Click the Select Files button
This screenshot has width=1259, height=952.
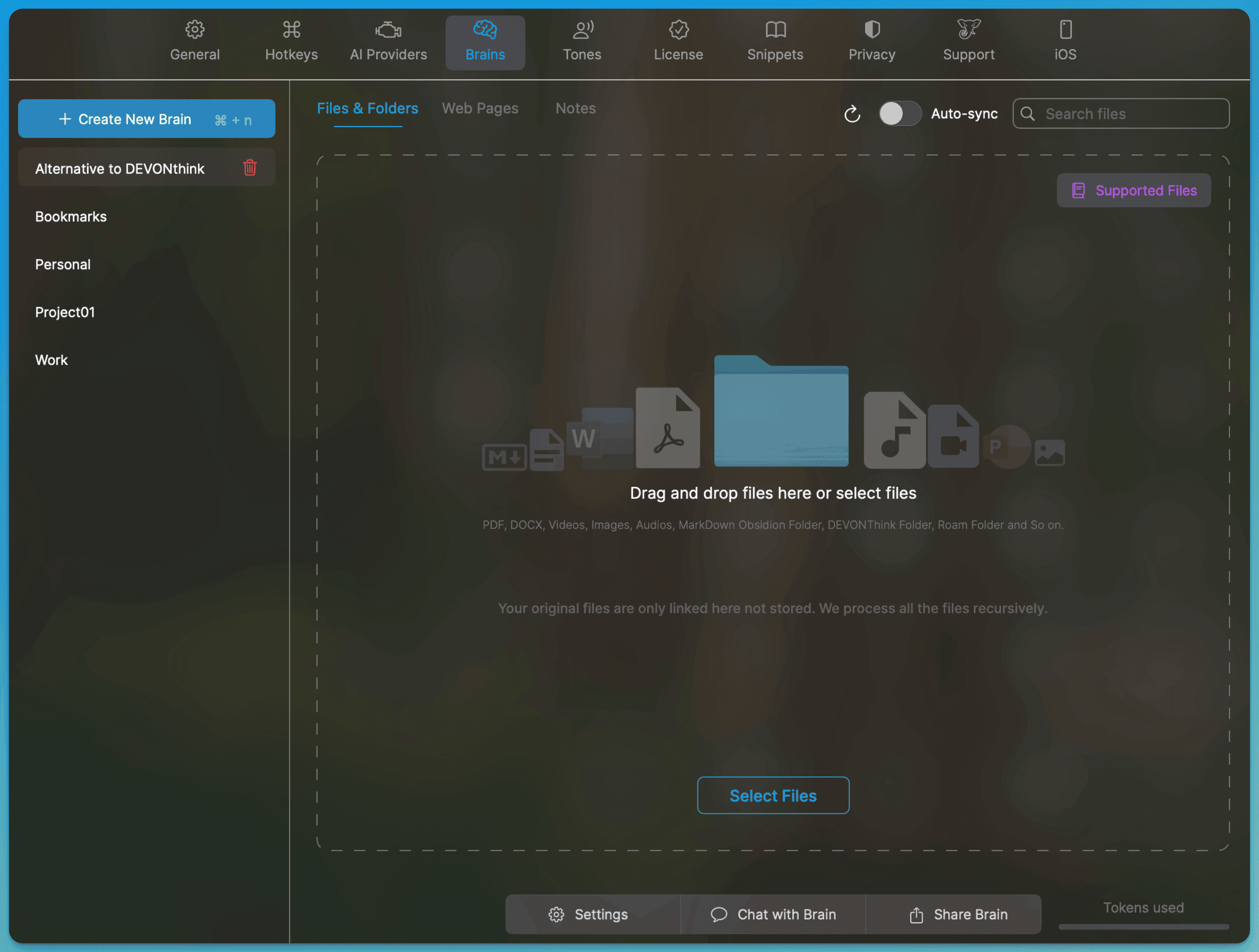(773, 796)
